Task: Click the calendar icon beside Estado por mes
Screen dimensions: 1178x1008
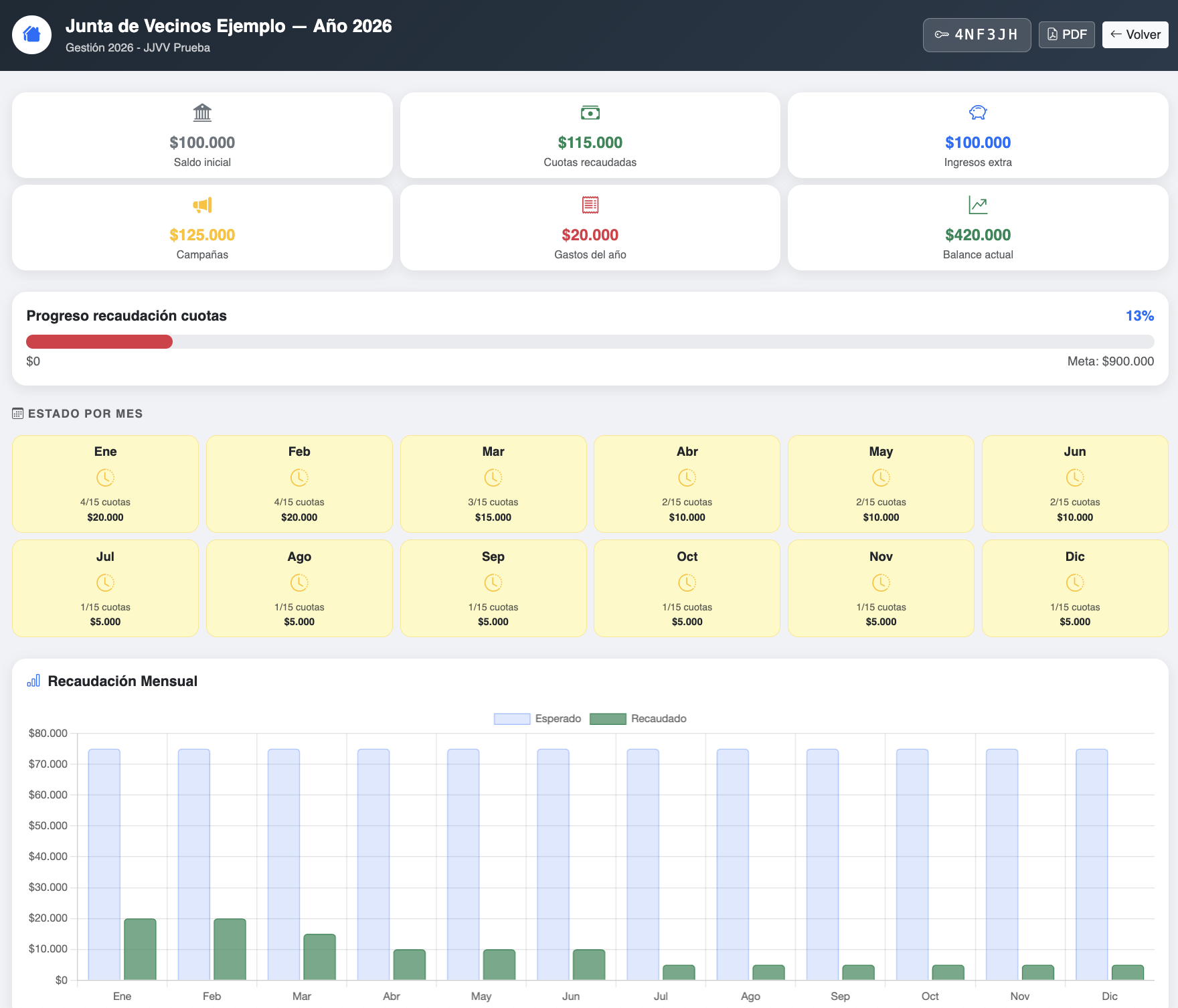Action: pos(18,414)
